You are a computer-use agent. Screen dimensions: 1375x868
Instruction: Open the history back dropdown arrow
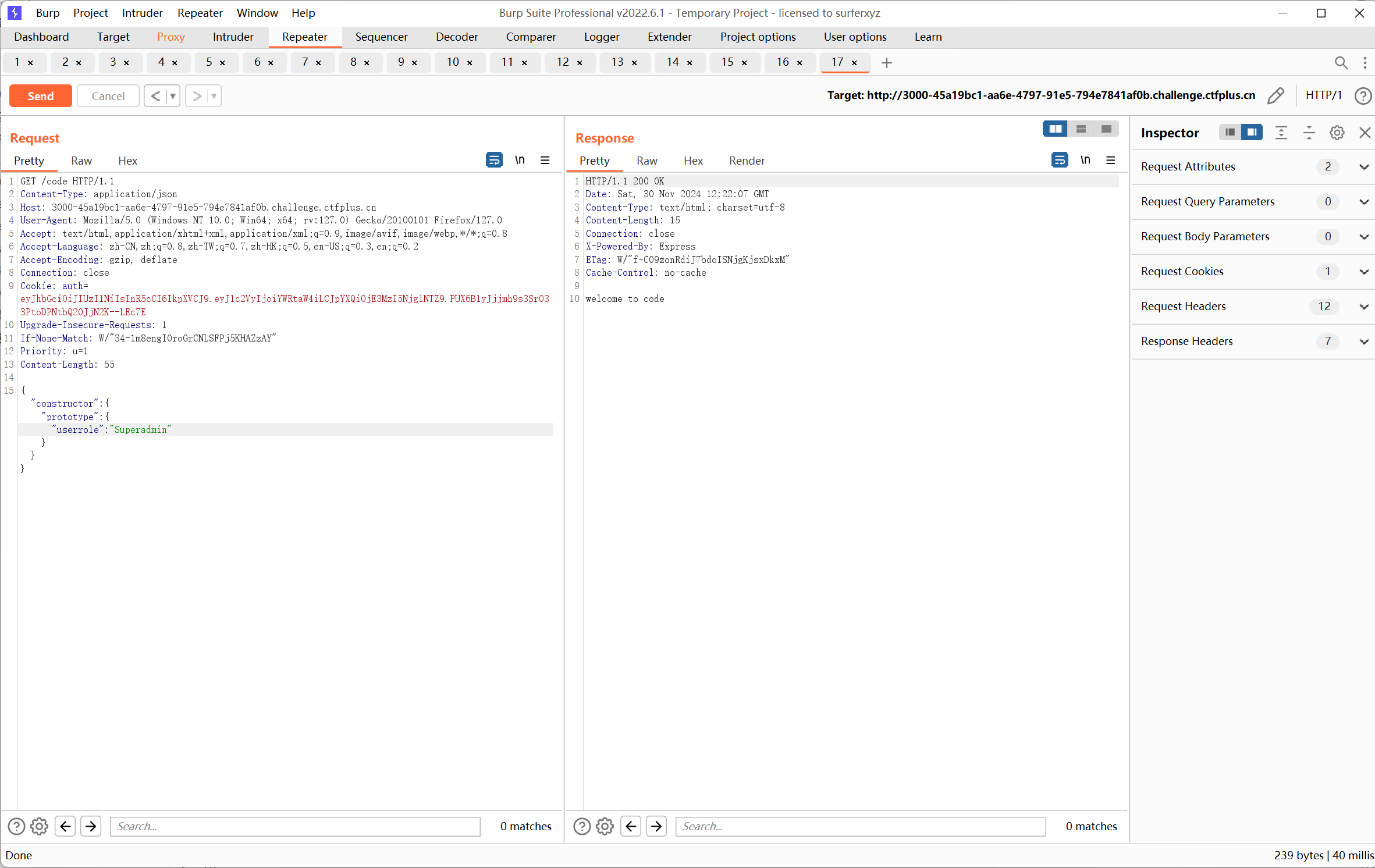pyautogui.click(x=173, y=96)
